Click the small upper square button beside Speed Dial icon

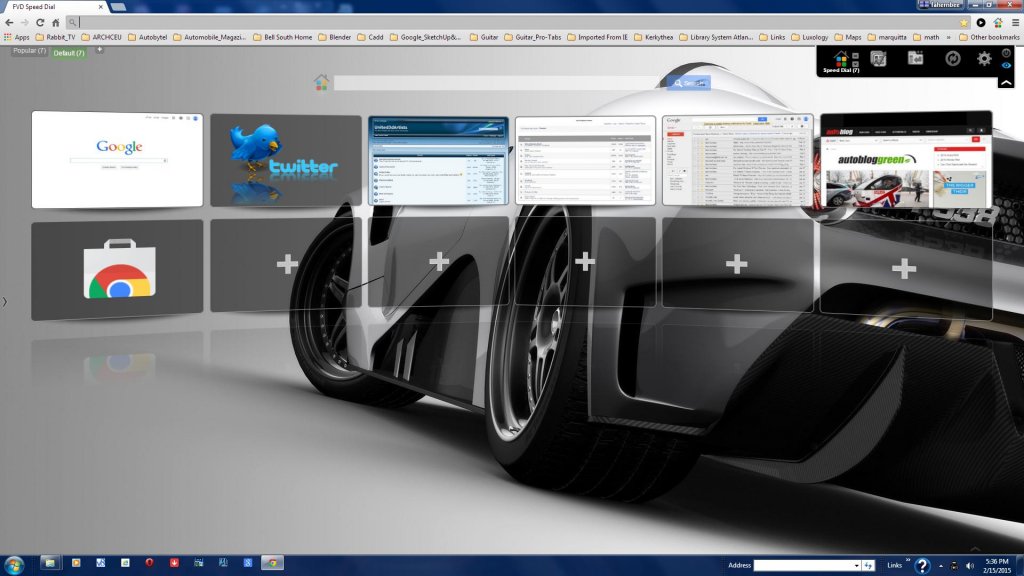[x=856, y=56]
